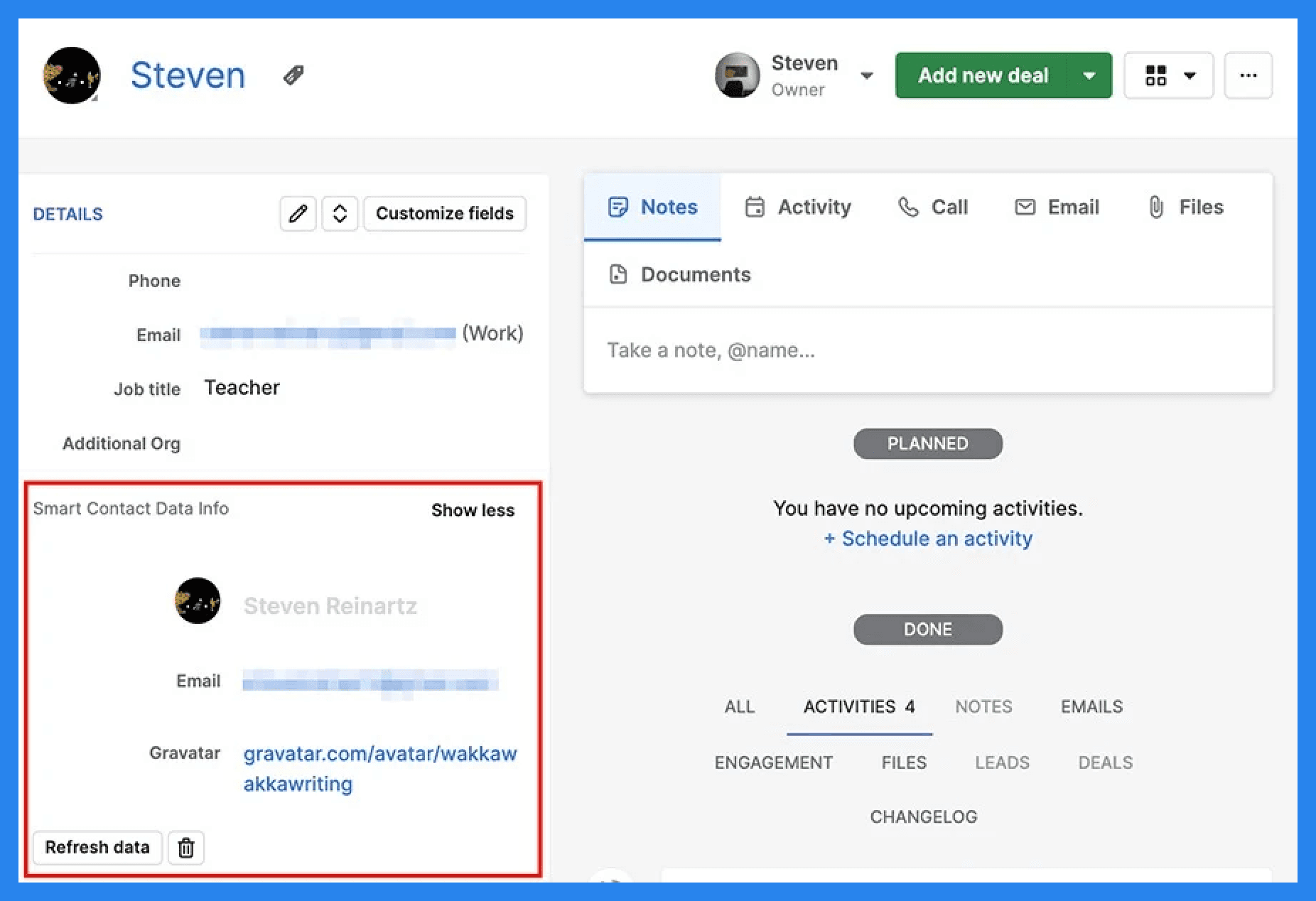1316x901 pixels.
Task: Click the Add new deal button
Action: [981, 75]
